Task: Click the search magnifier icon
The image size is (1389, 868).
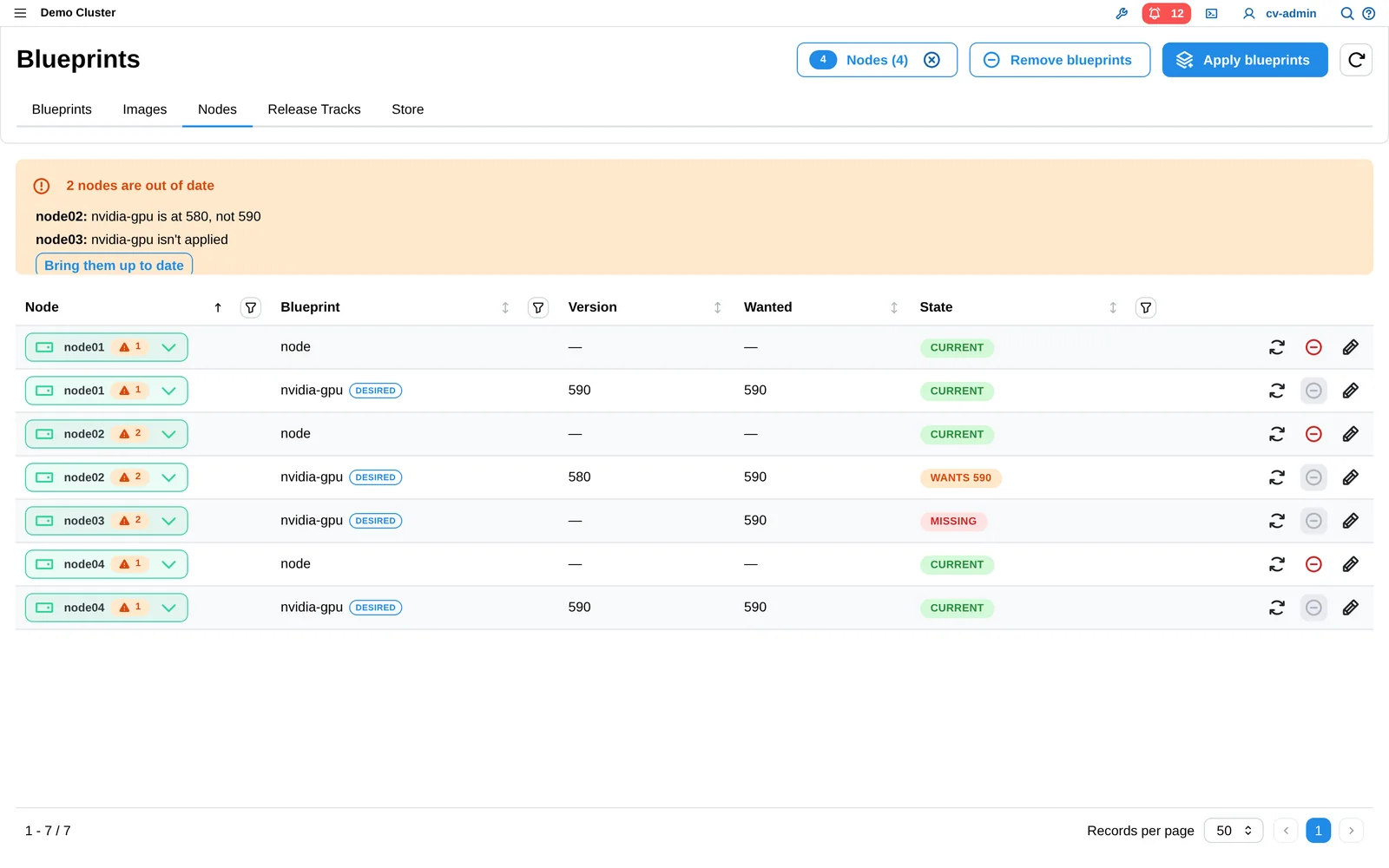Action: point(1347,13)
